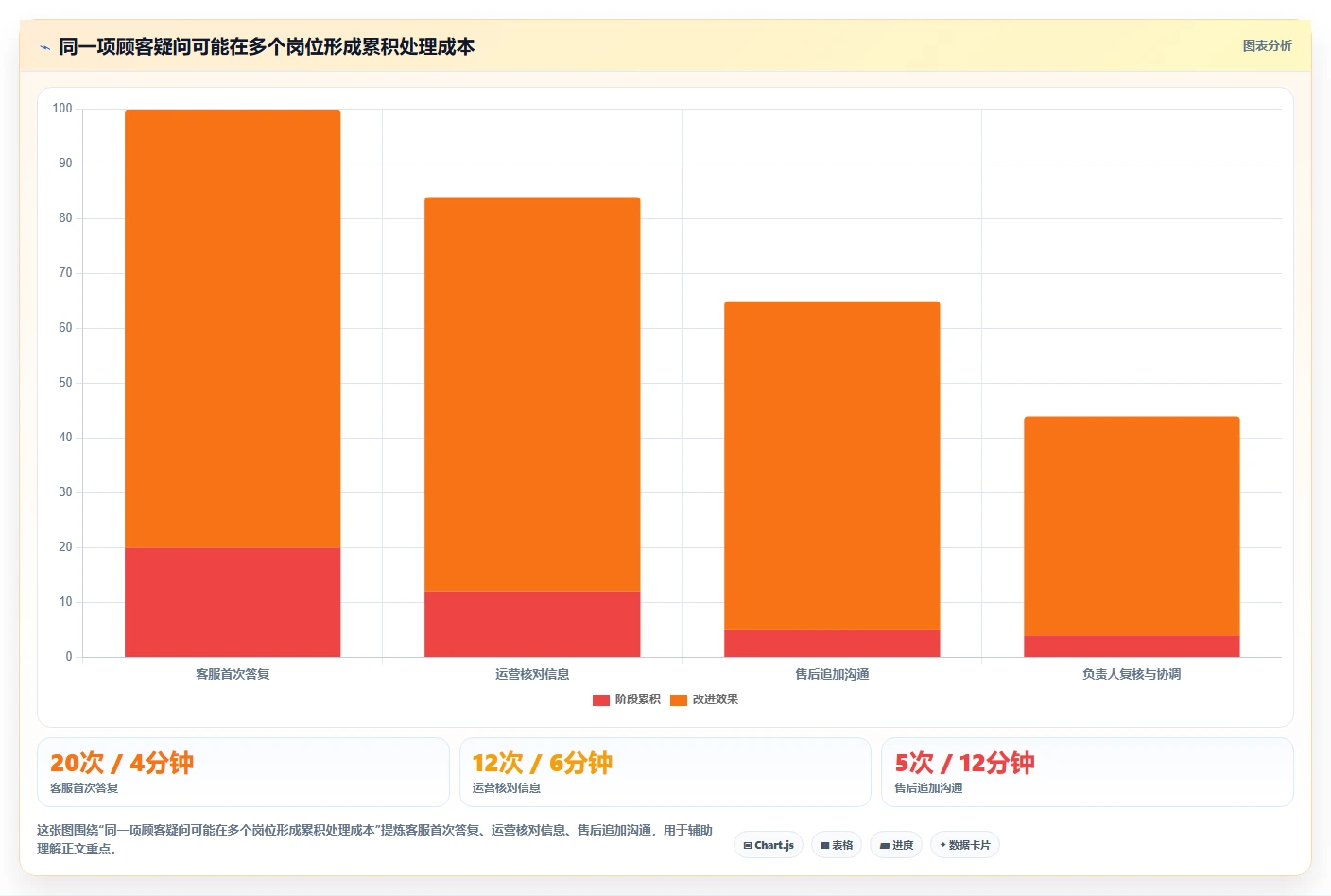Toggle the 改进效果 legend orange swatch

(x=678, y=700)
